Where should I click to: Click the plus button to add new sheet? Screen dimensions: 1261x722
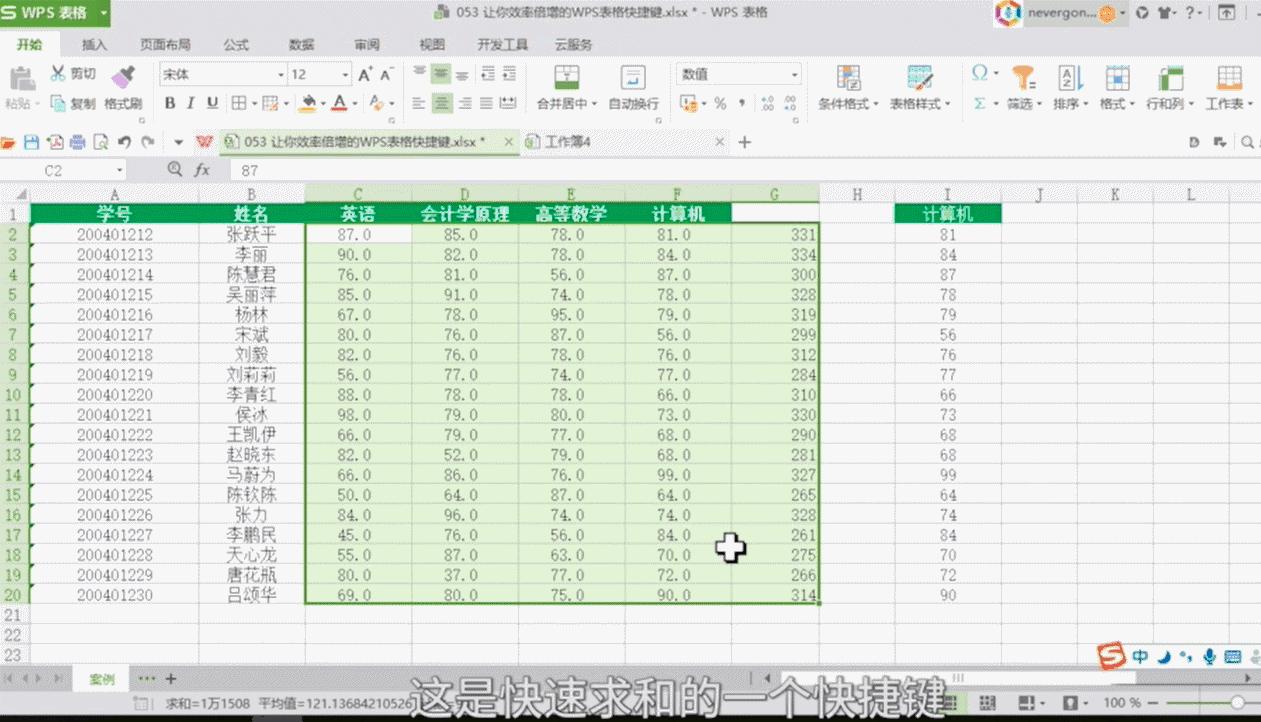tap(170, 679)
